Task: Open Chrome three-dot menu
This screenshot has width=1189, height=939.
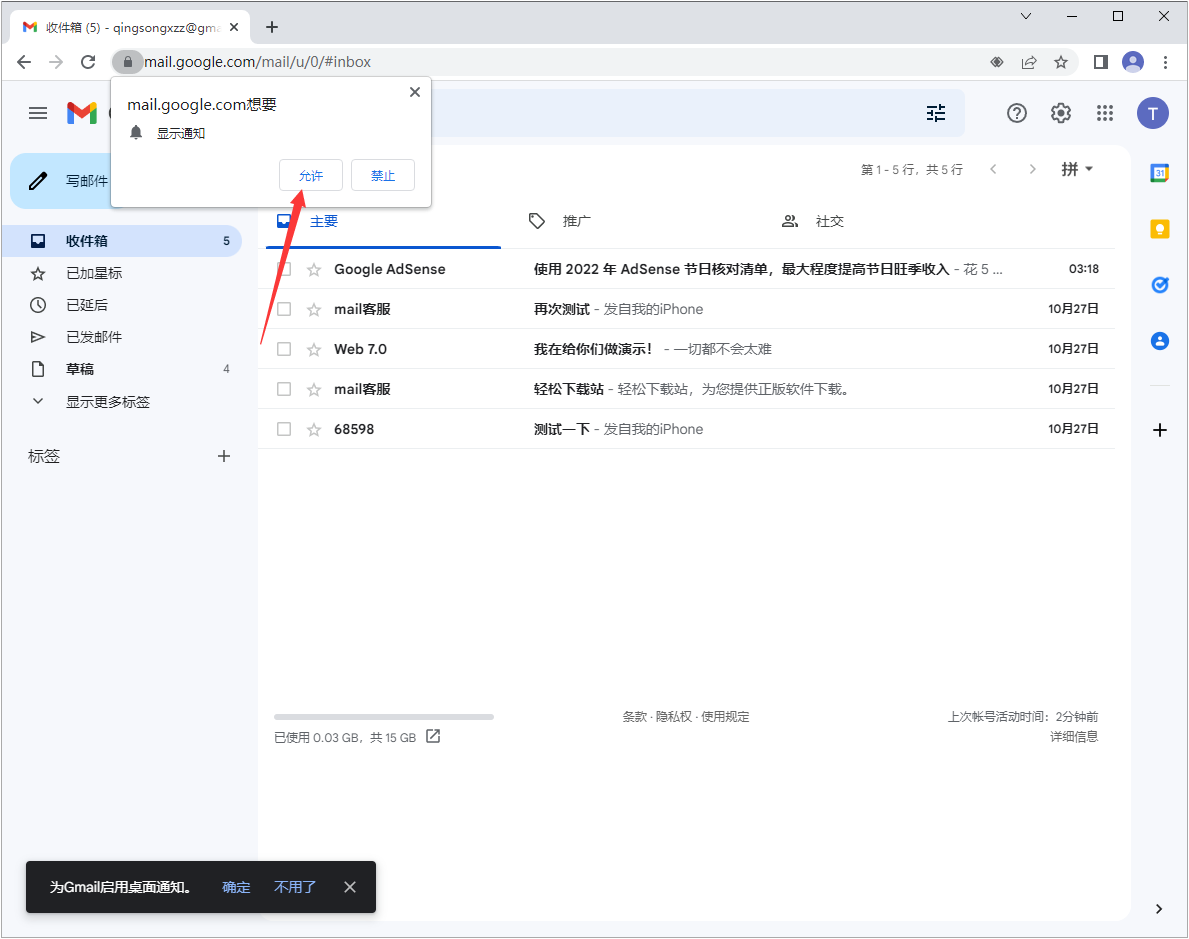Action: 1165,62
